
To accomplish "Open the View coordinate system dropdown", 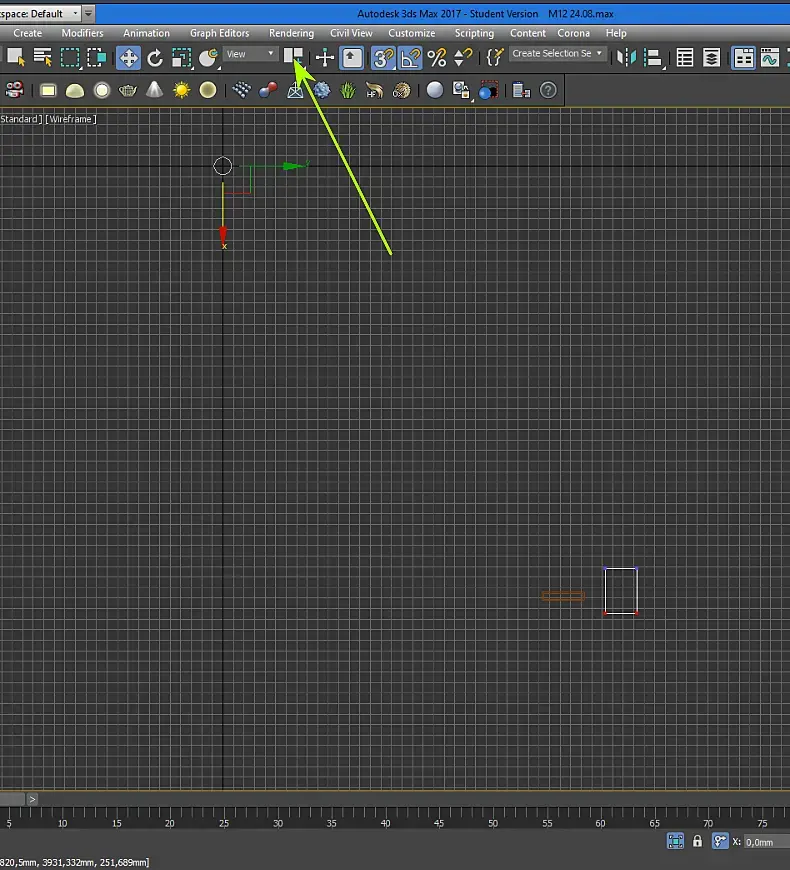I will tap(250, 54).
